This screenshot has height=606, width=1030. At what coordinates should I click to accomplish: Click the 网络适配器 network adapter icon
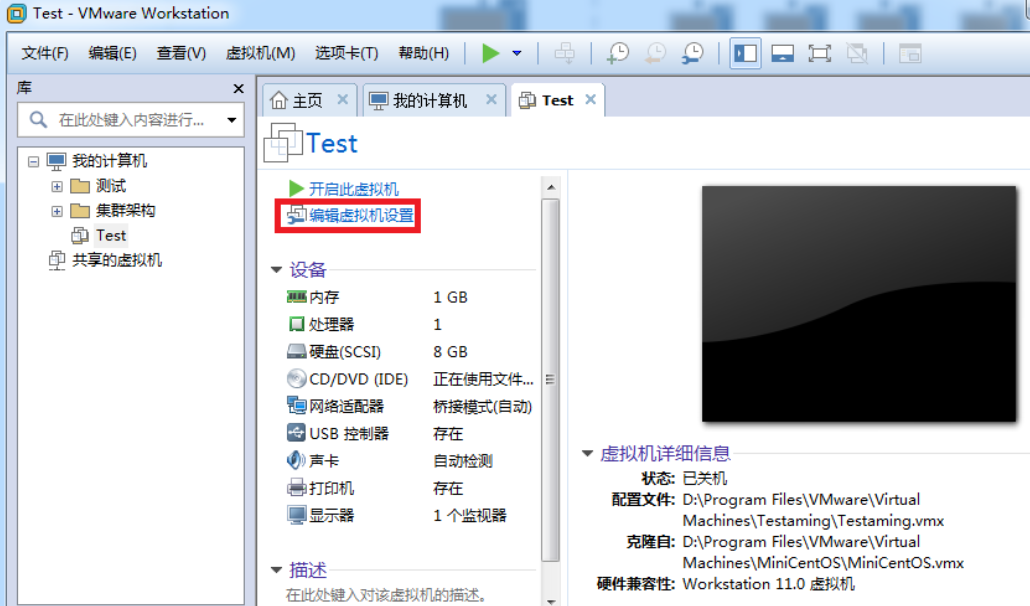[296, 406]
